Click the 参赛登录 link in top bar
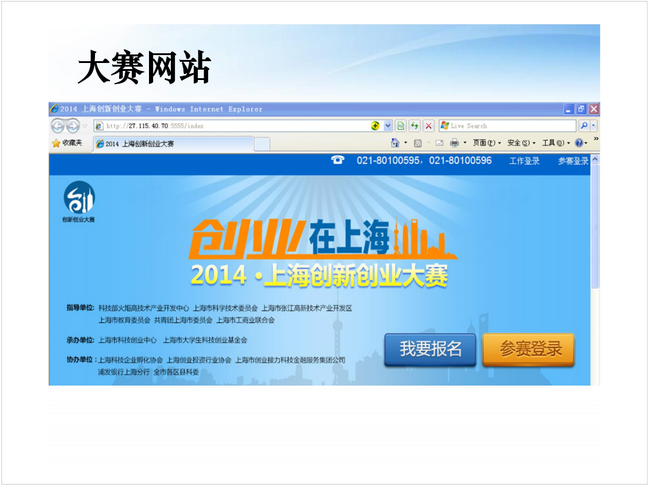Image resolution: width=648 pixels, height=486 pixels. coord(573,161)
